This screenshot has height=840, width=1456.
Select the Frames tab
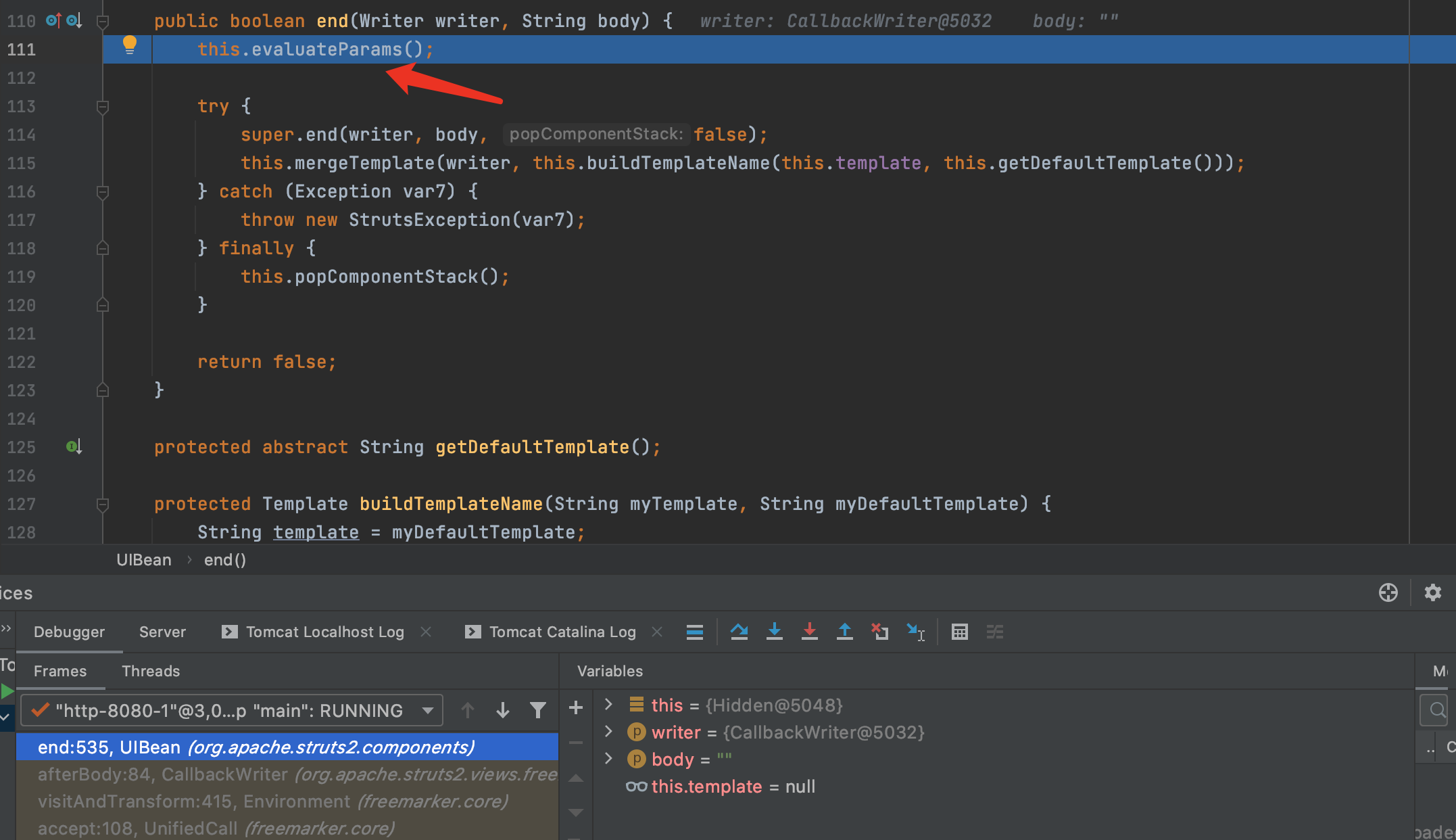pos(60,671)
